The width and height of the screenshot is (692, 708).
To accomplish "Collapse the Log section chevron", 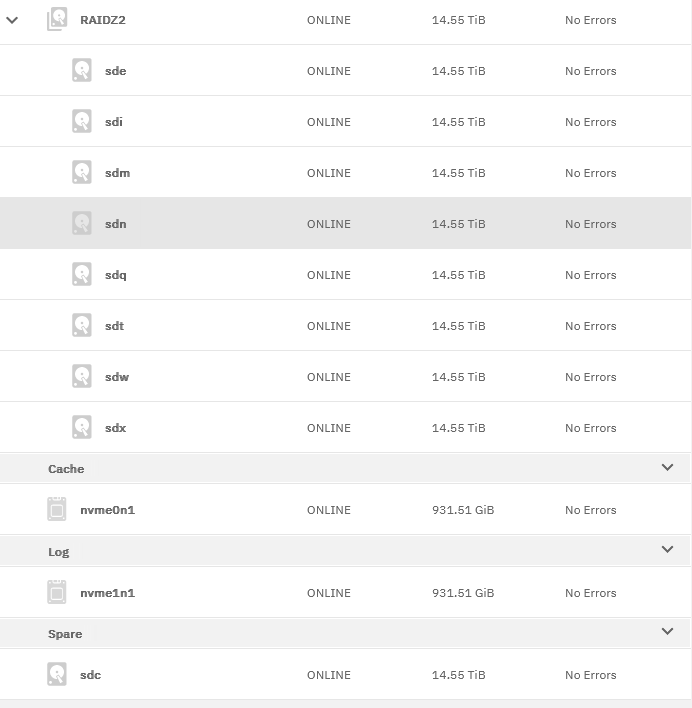I will click(667, 550).
